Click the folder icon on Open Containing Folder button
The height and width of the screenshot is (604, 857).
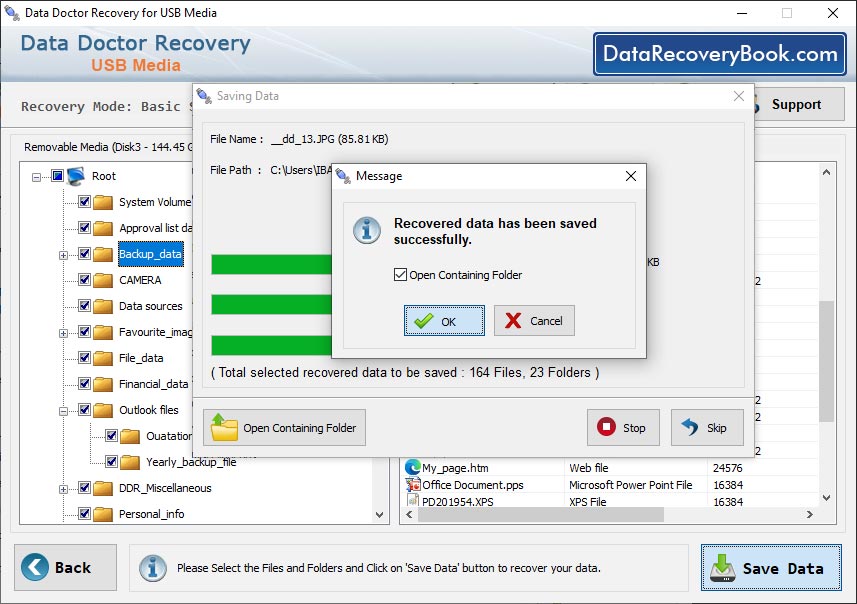tap(223, 427)
